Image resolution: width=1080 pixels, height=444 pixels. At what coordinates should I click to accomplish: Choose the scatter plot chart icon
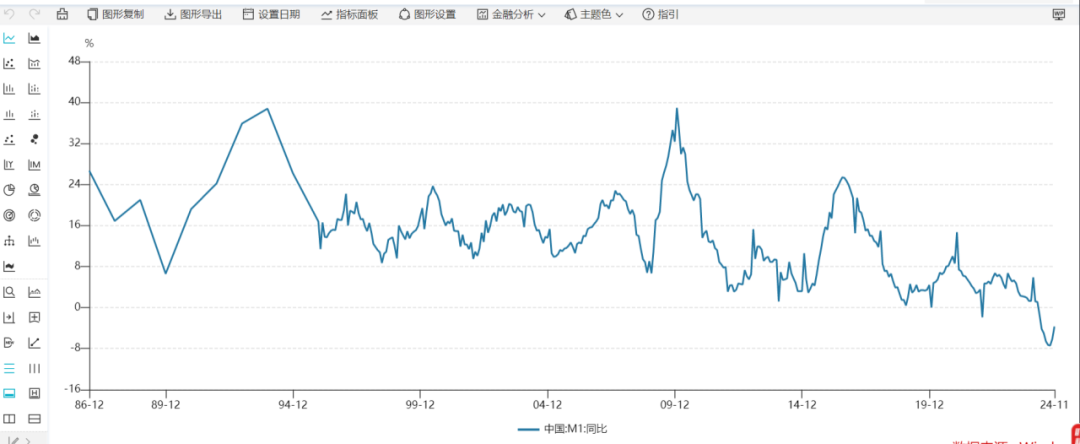[9, 64]
